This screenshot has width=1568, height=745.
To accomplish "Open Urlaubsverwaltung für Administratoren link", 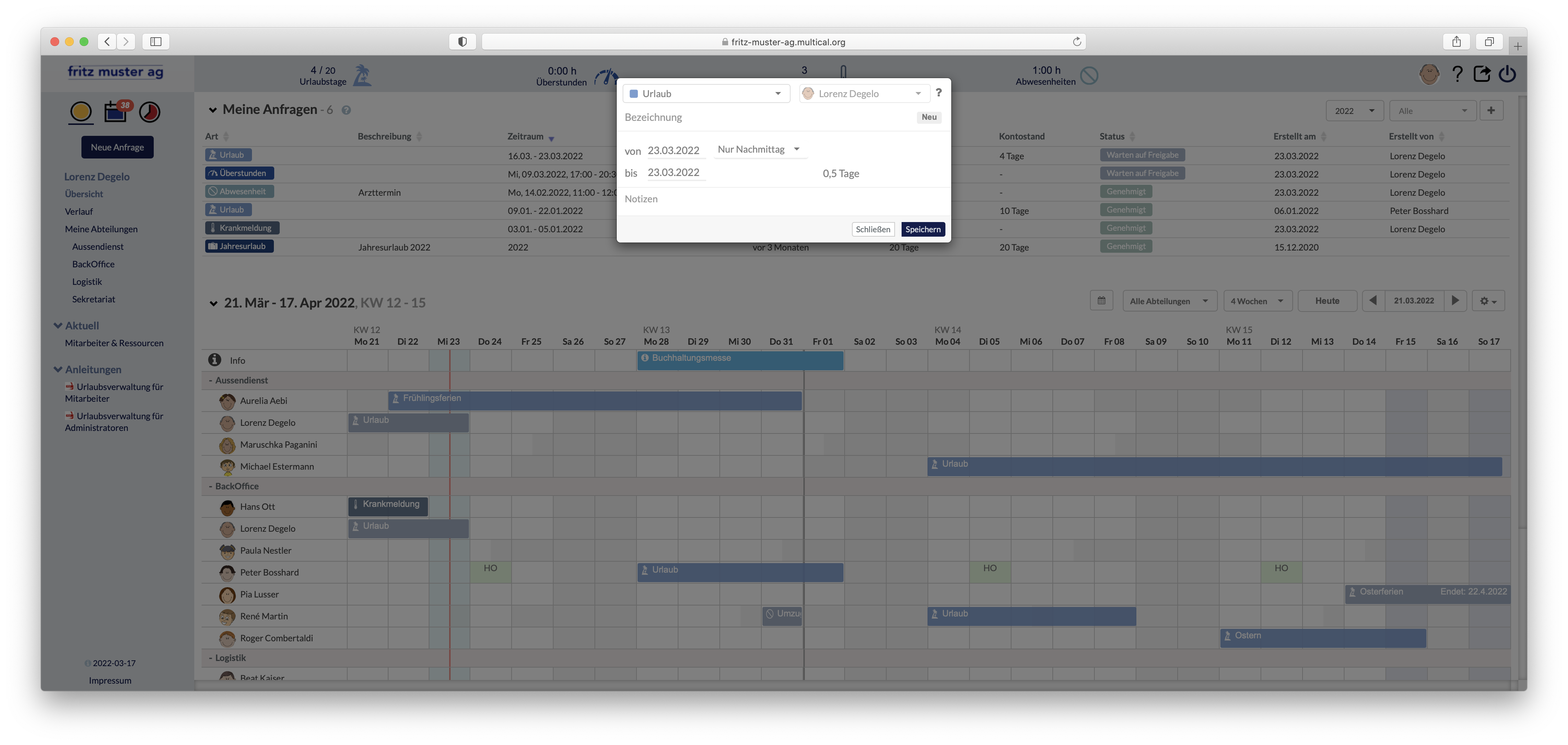I will tap(114, 421).
